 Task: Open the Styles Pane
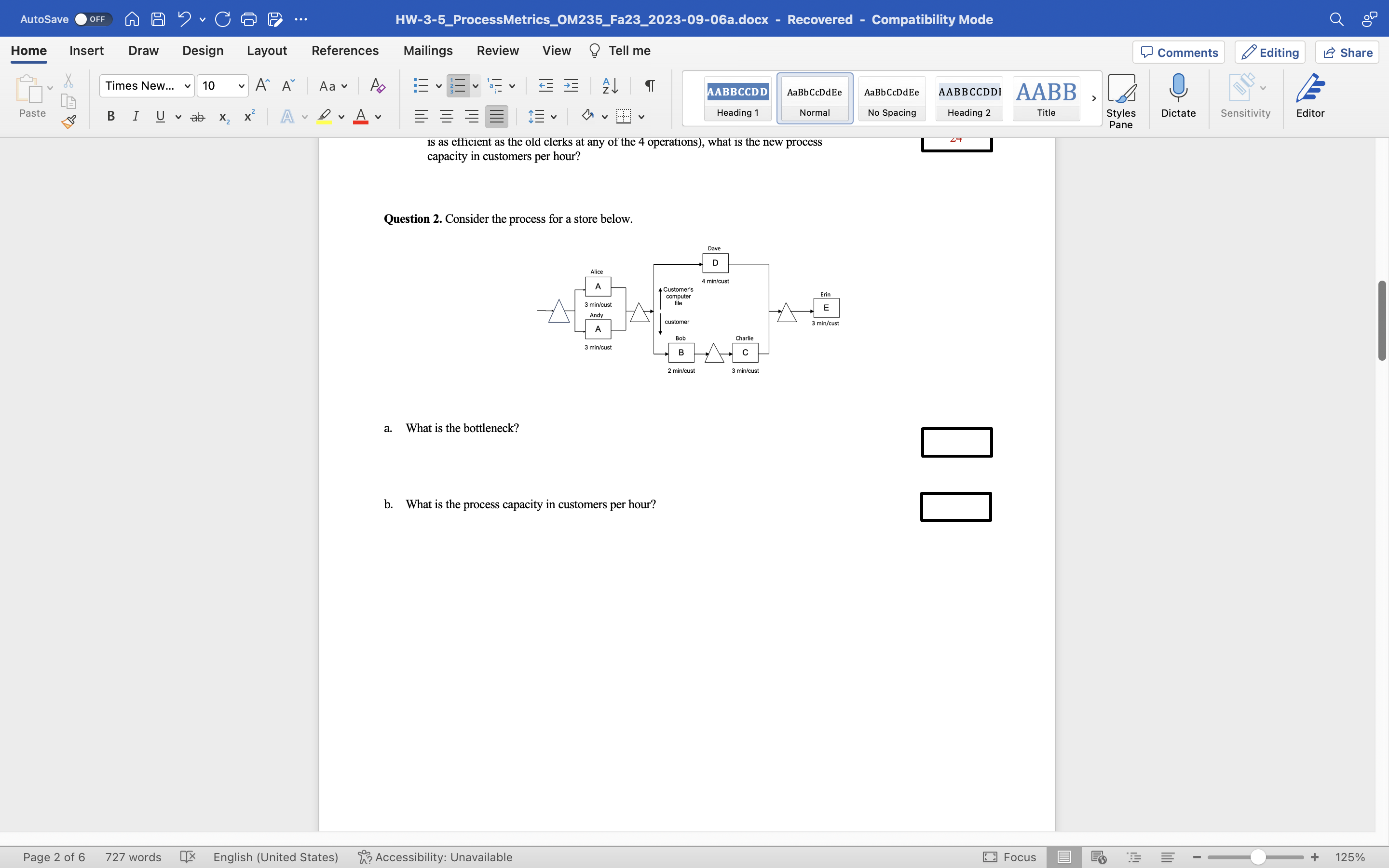(x=1121, y=96)
